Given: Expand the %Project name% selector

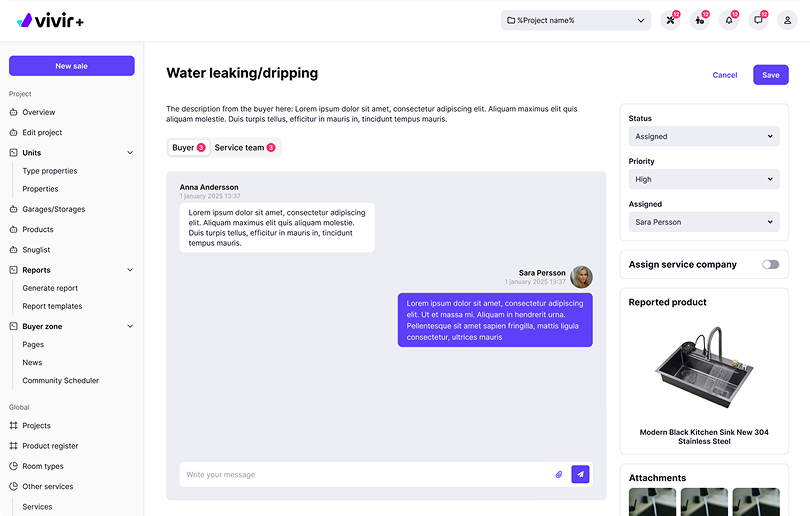Looking at the screenshot, I should tap(576, 20).
